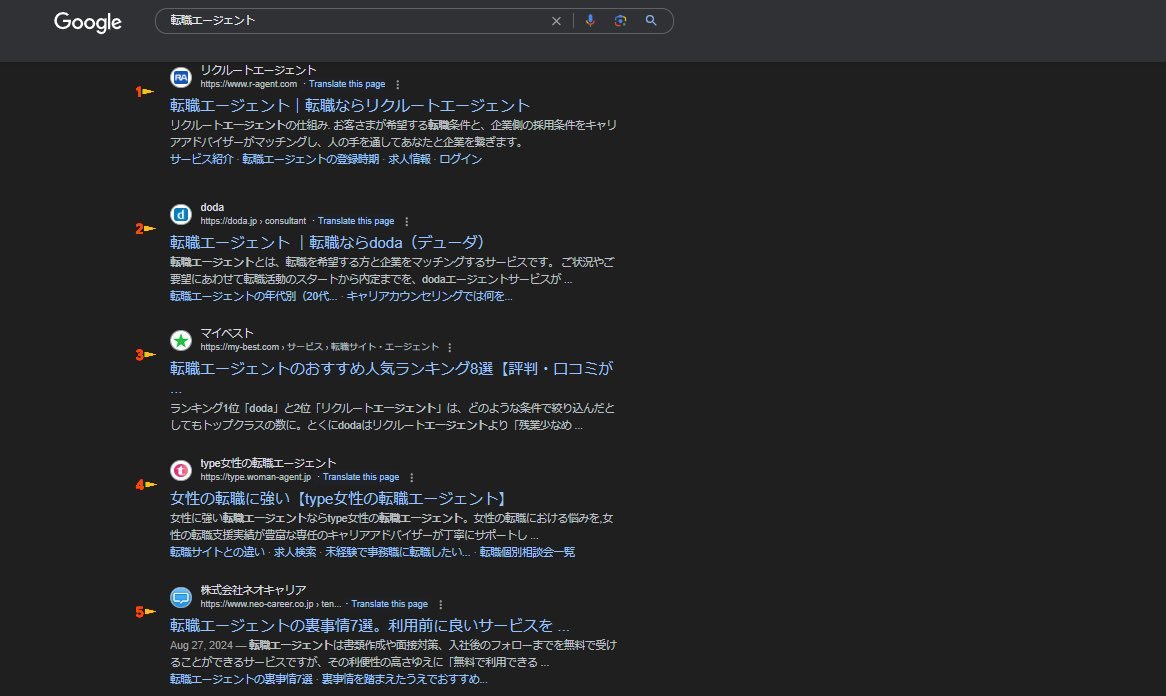Click the 株式会社ネオキャリア site name
Image resolution: width=1166 pixels, height=696 pixels.
tap(253, 590)
